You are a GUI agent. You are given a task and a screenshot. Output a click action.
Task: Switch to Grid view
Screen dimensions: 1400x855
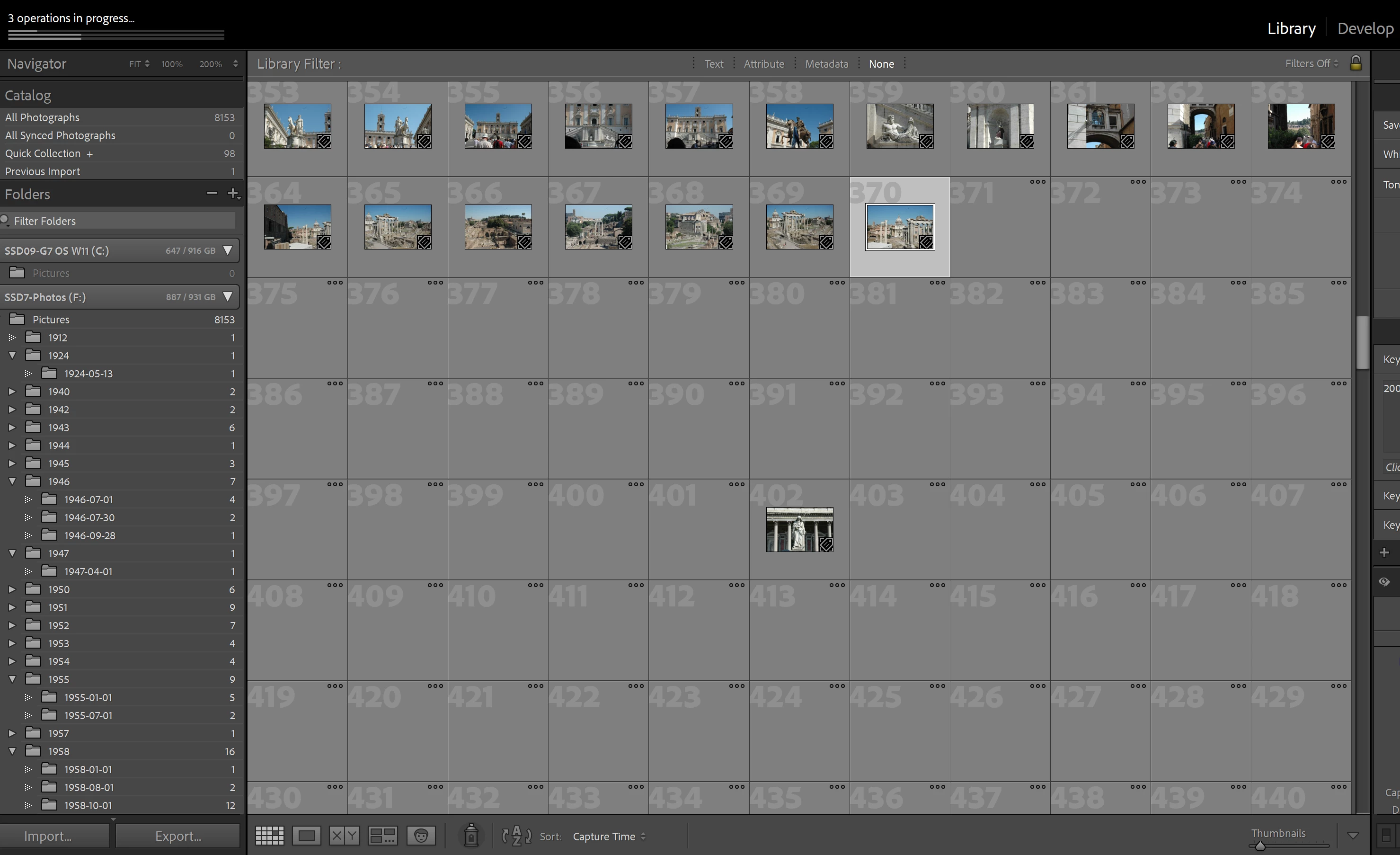point(269,836)
